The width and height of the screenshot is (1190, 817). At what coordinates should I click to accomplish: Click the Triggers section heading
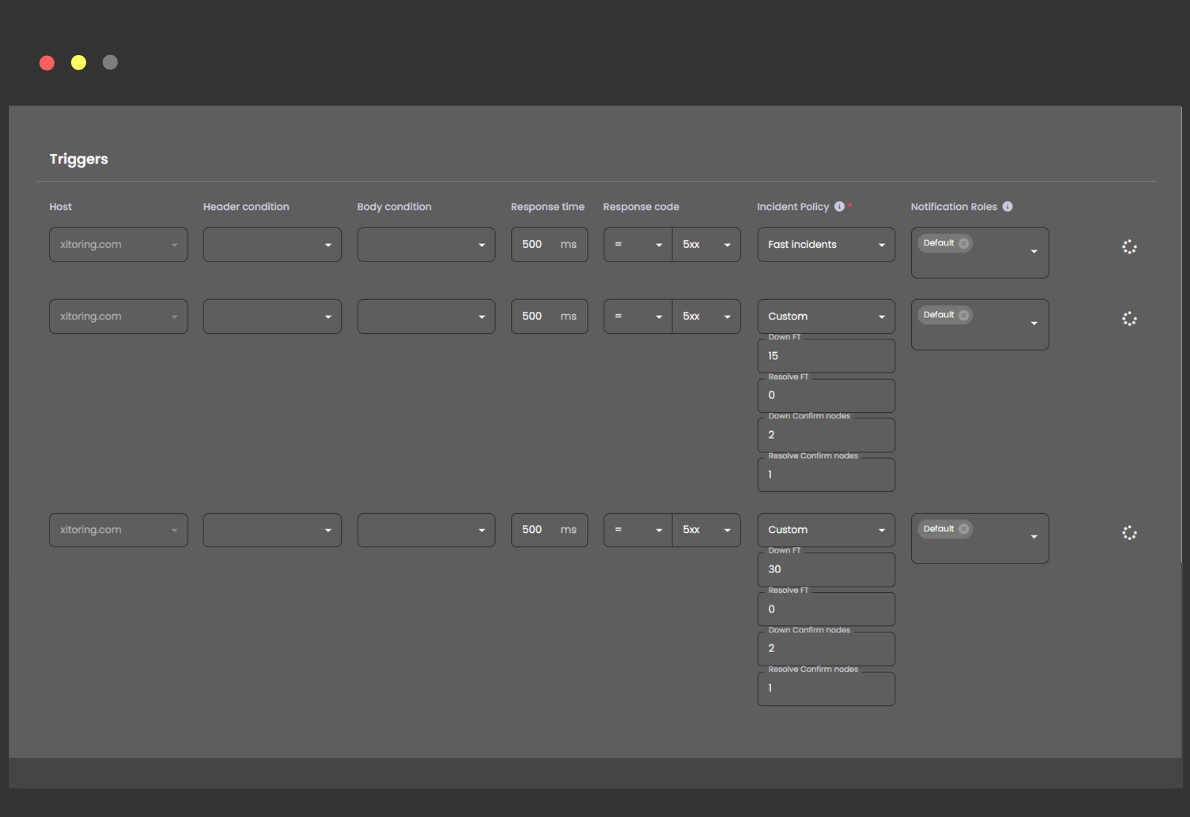click(79, 159)
